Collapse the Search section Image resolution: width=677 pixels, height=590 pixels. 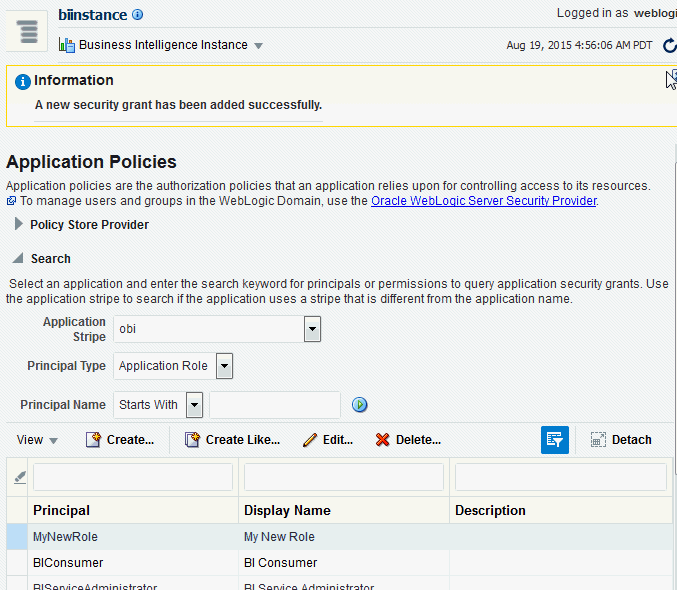18,258
